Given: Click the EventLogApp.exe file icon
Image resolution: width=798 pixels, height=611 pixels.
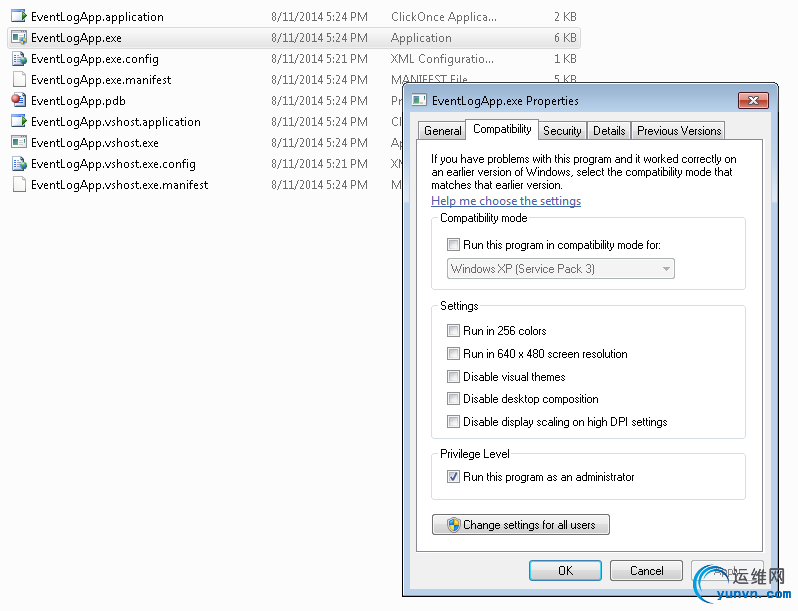Looking at the screenshot, I should tap(19, 38).
